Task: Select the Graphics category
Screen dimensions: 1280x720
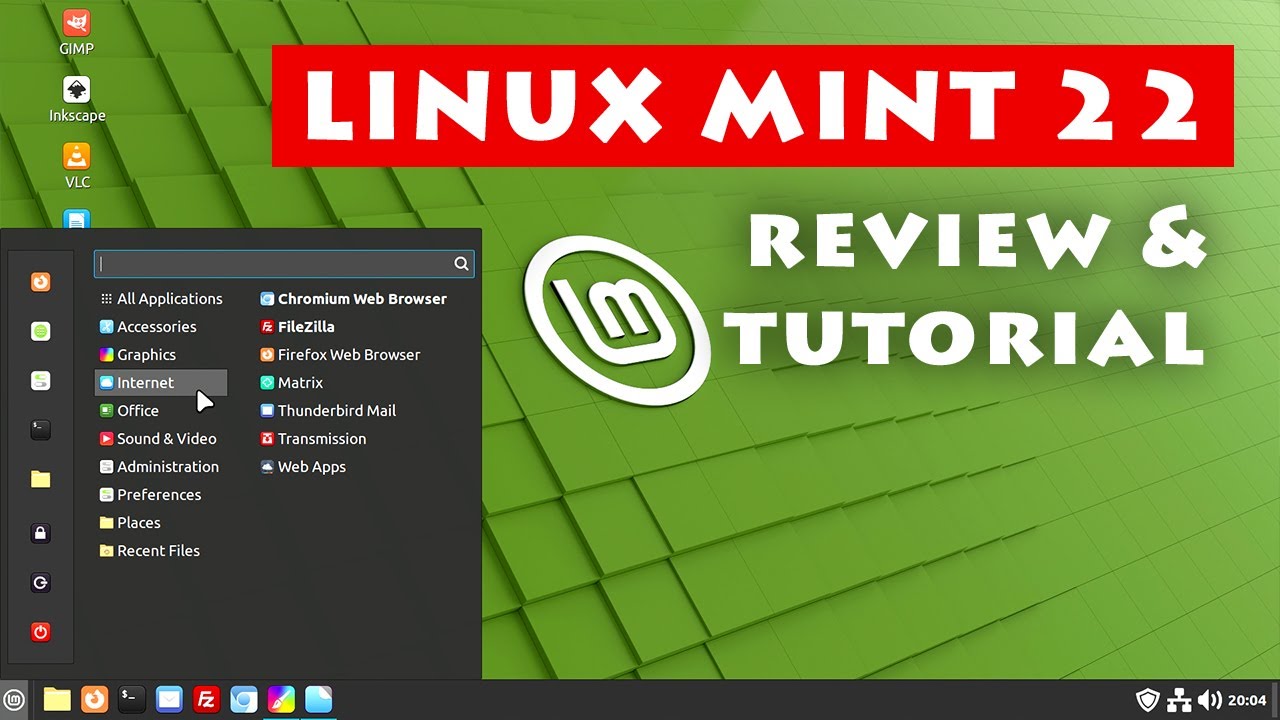Action: pos(161,355)
